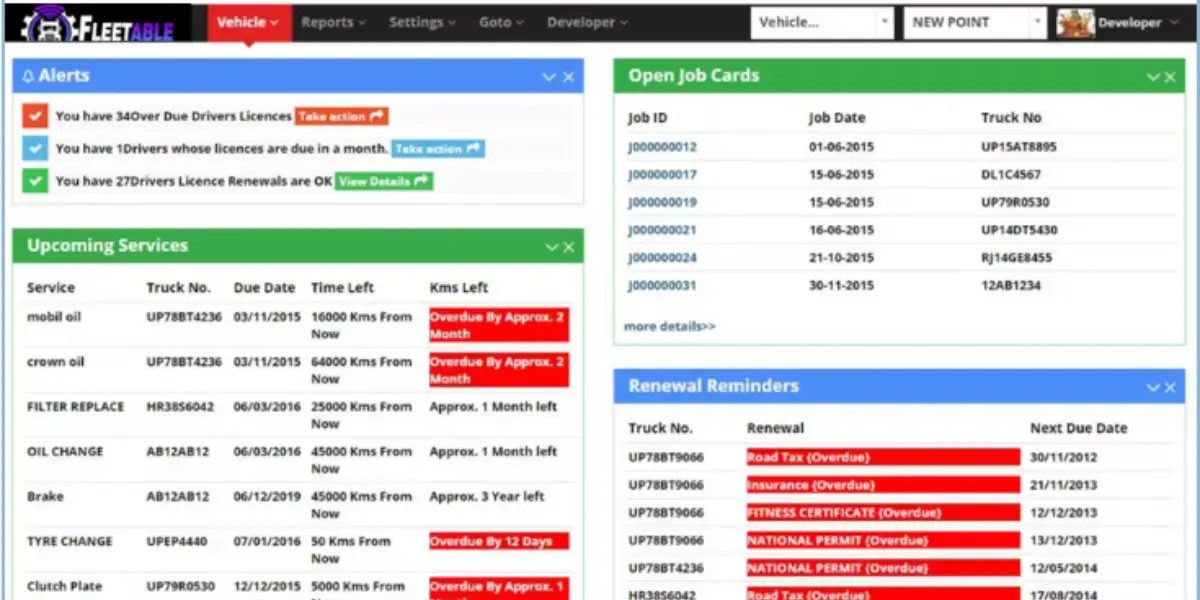Click NATIONAL PERMIT (Overdue) for UP78BT9066
The width and height of the screenshot is (1200, 600).
coord(883,540)
